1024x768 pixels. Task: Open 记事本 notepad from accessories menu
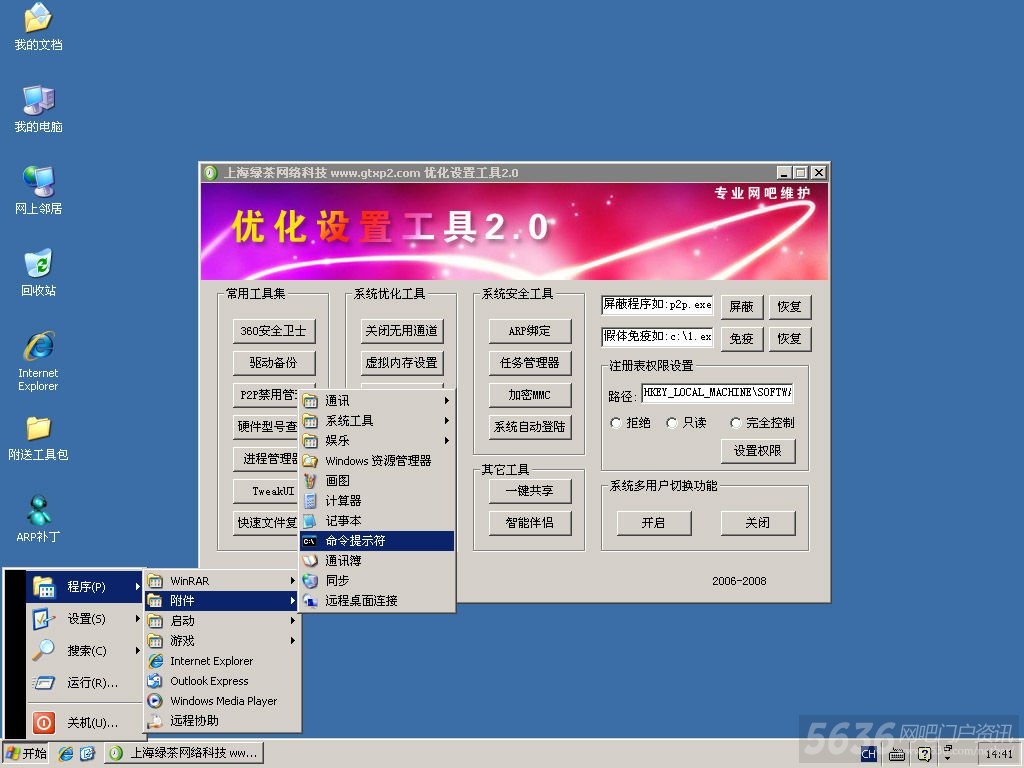click(x=377, y=520)
